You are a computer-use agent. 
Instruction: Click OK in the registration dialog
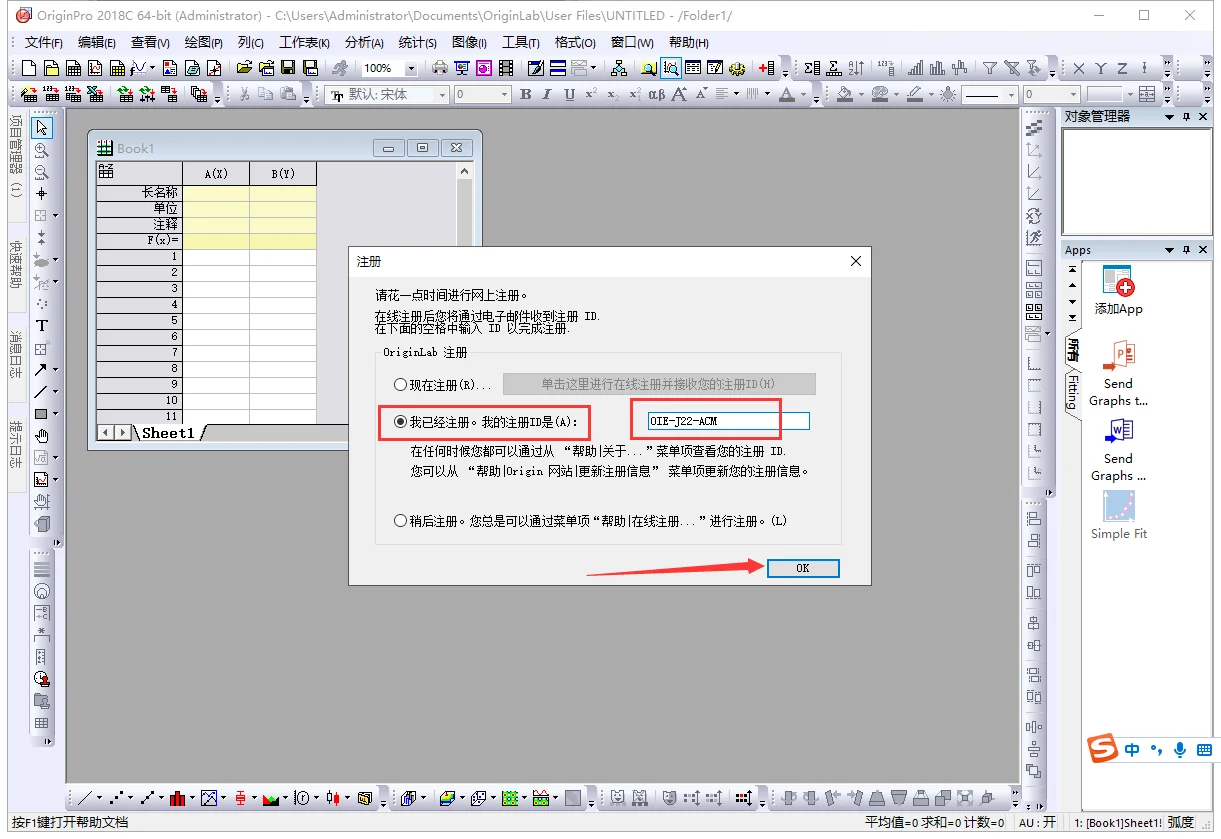[802, 568]
